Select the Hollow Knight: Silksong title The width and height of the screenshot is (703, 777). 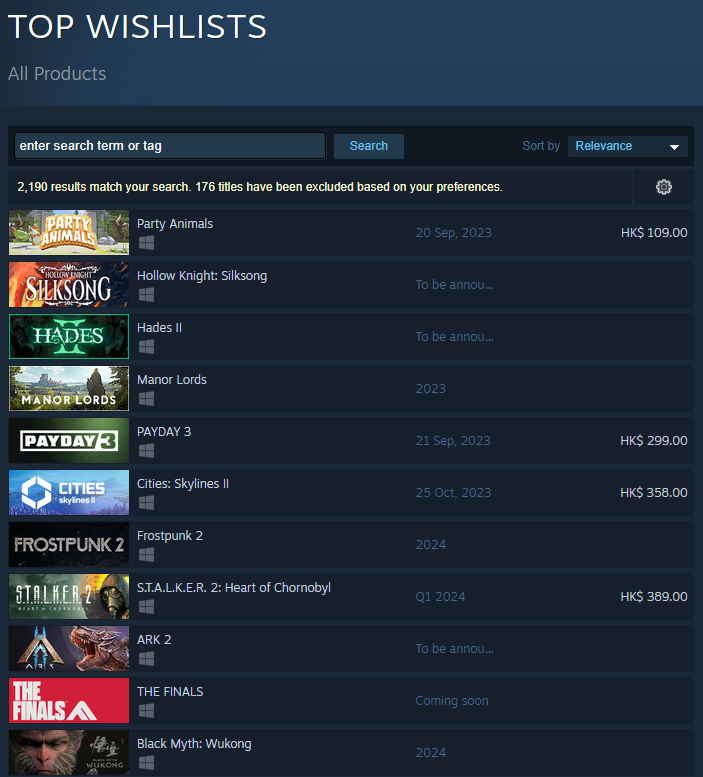coord(202,276)
